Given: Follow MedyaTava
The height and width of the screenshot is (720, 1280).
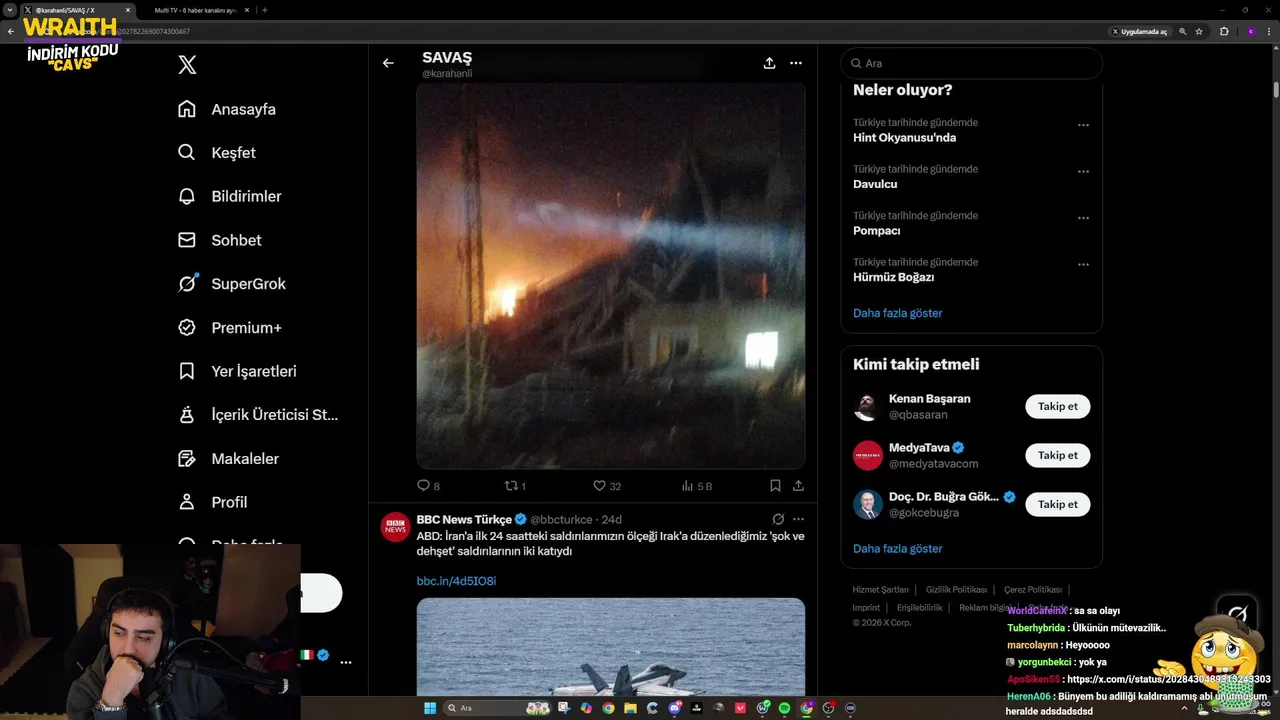Looking at the screenshot, I should click(x=1057, y=455).
